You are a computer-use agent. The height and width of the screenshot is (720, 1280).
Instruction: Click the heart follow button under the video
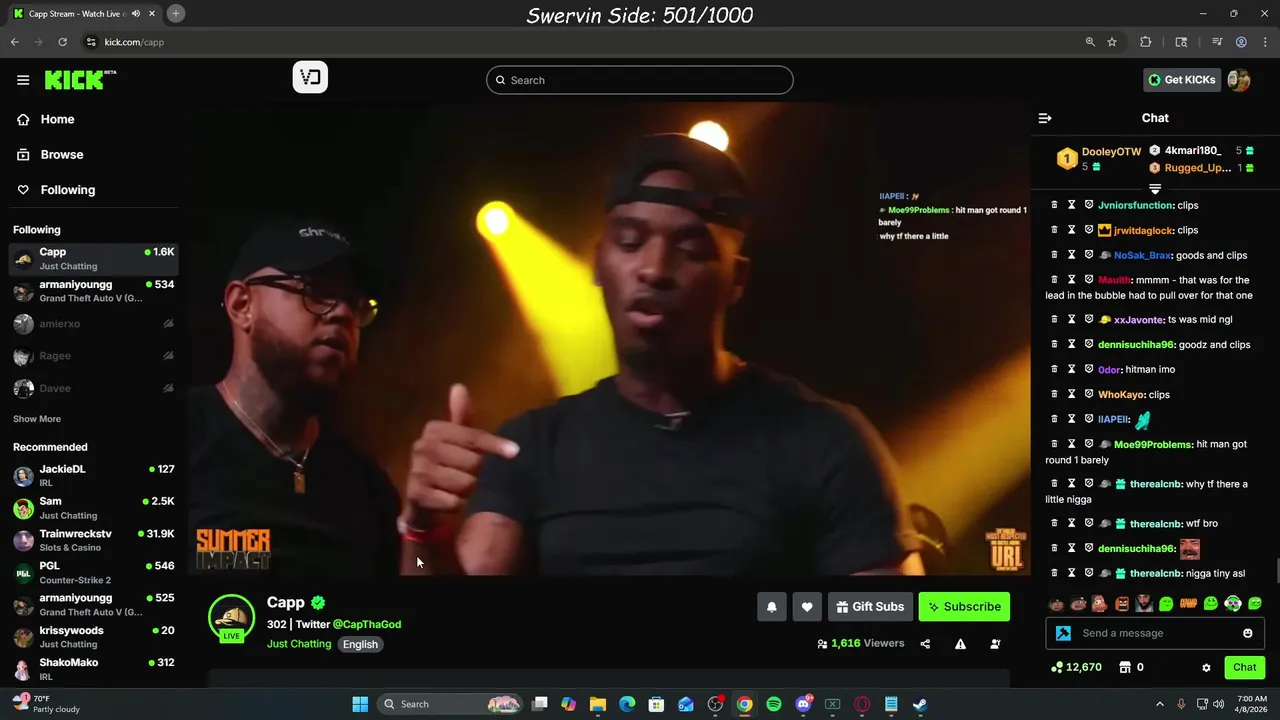807,607
